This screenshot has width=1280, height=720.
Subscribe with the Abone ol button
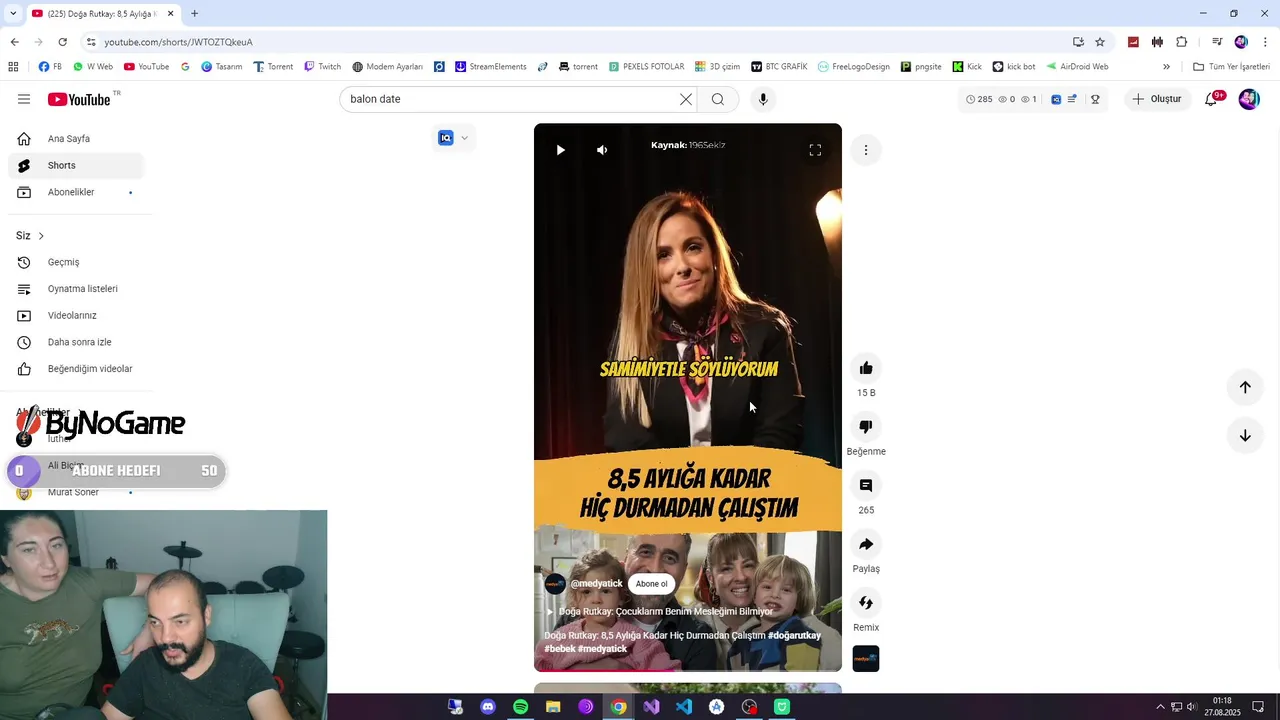pos(651,584)
